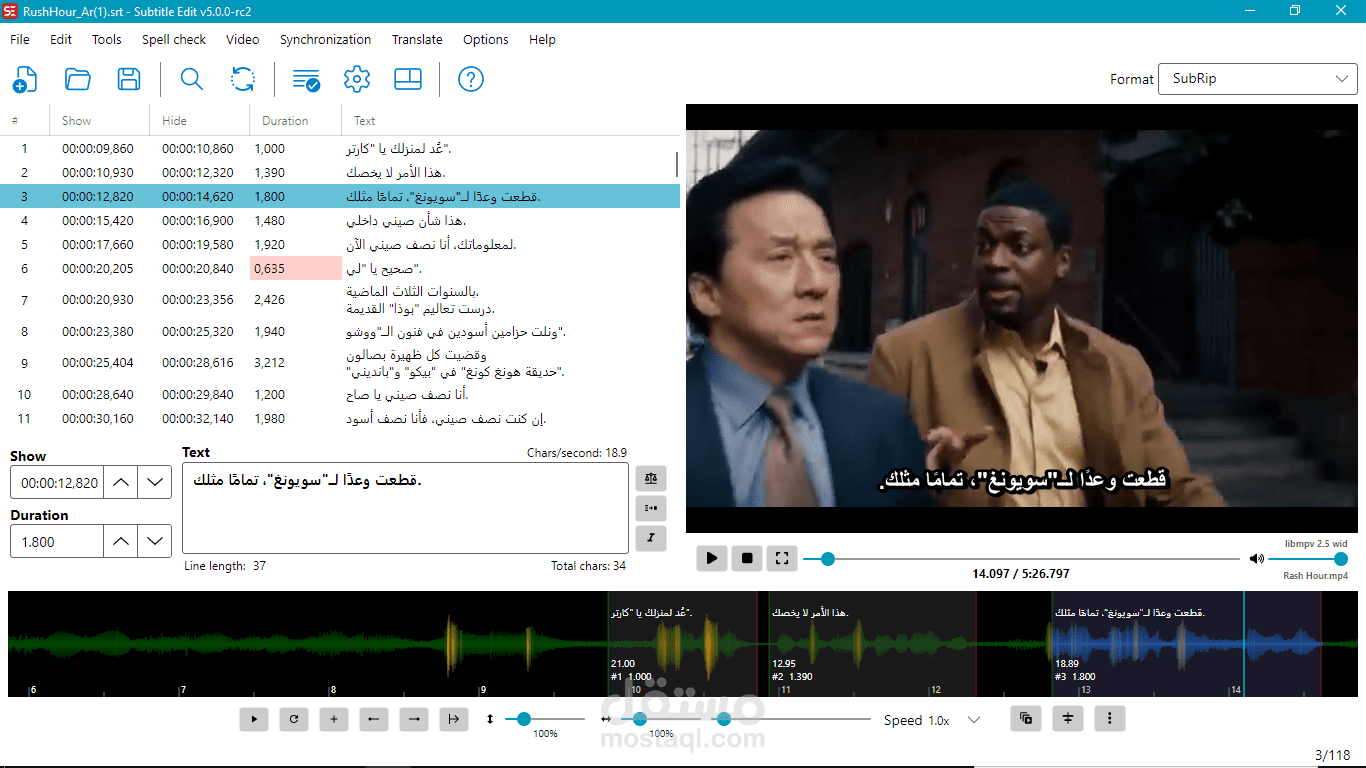Open the three-dot more menu under the waveform
This screenshot has width=1366, height=768.
tap(1110, 718)
